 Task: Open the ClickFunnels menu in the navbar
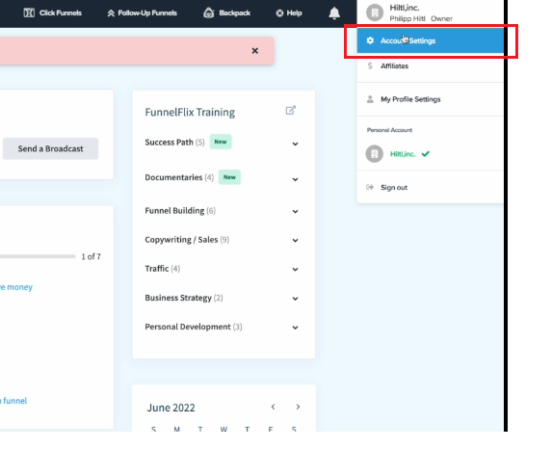click(52, 13)
